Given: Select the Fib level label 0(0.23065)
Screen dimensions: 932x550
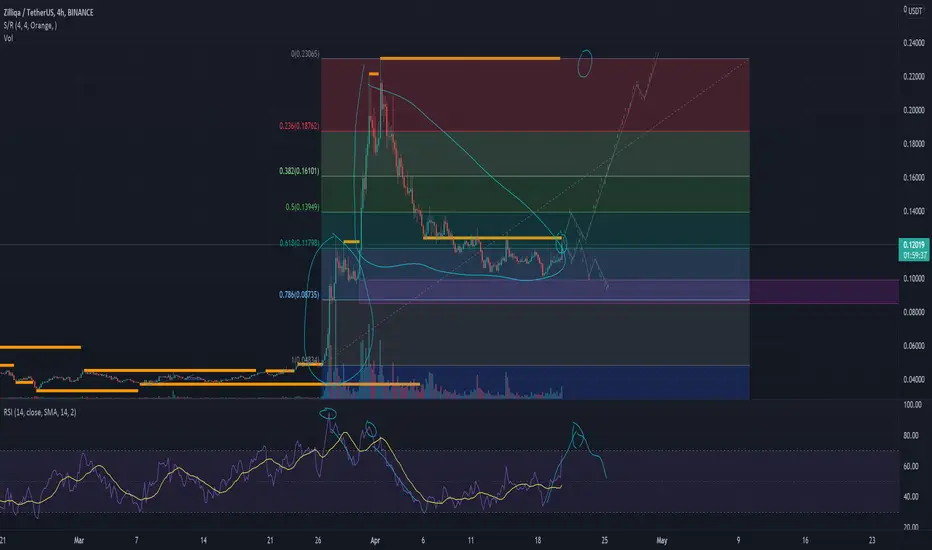Looking at the screenshot, I should 305,54.
